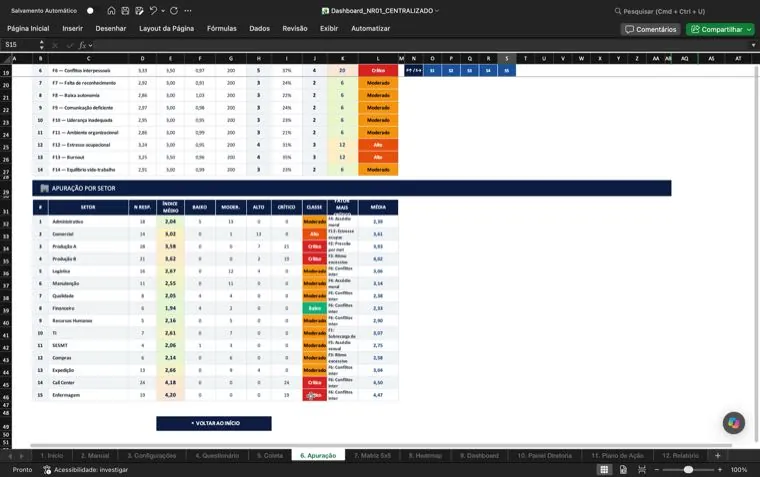
Task: Click the Undo arrow icon
Action: click(x=153, y=11)
